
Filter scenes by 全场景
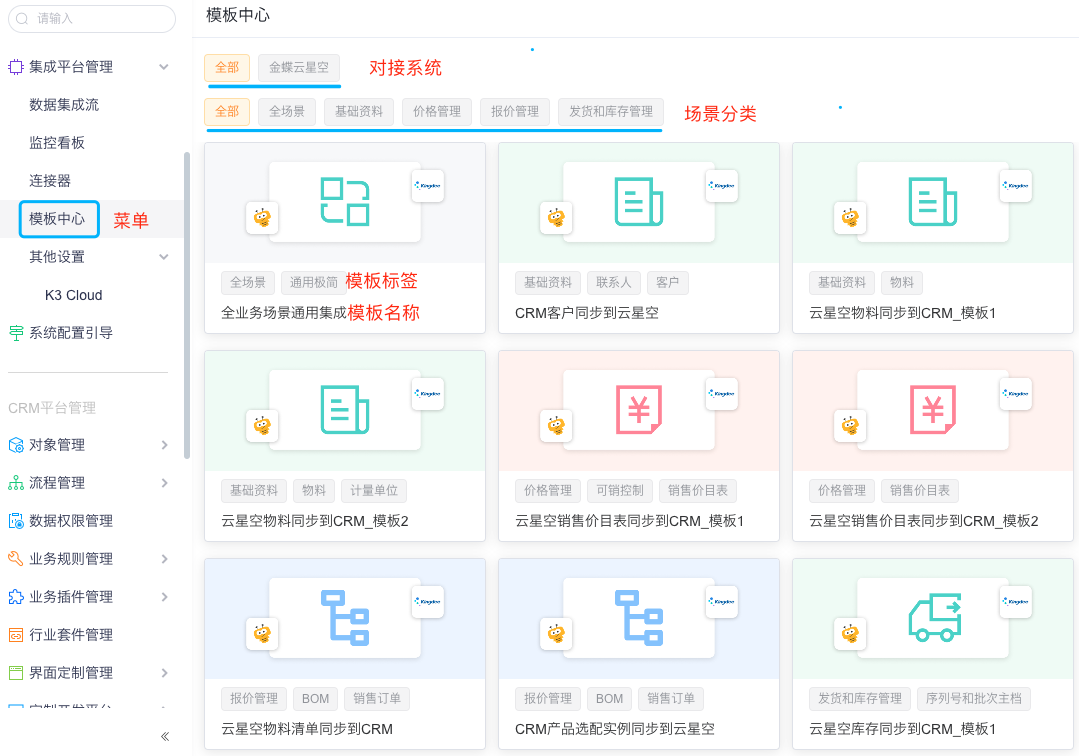pyautogui.click(x=287, y=111)
